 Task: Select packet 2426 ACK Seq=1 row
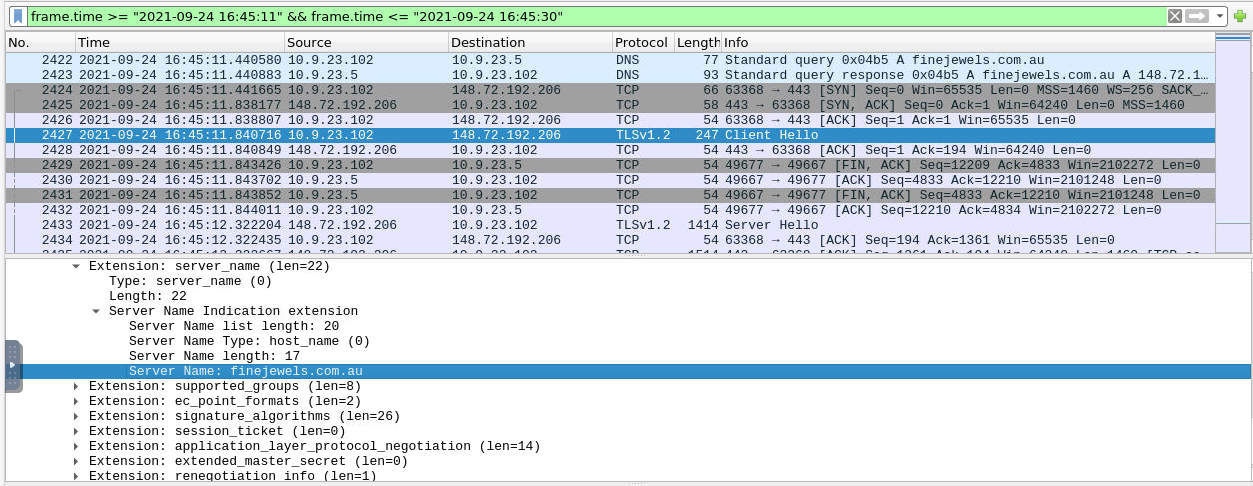(x=609, y=120)
